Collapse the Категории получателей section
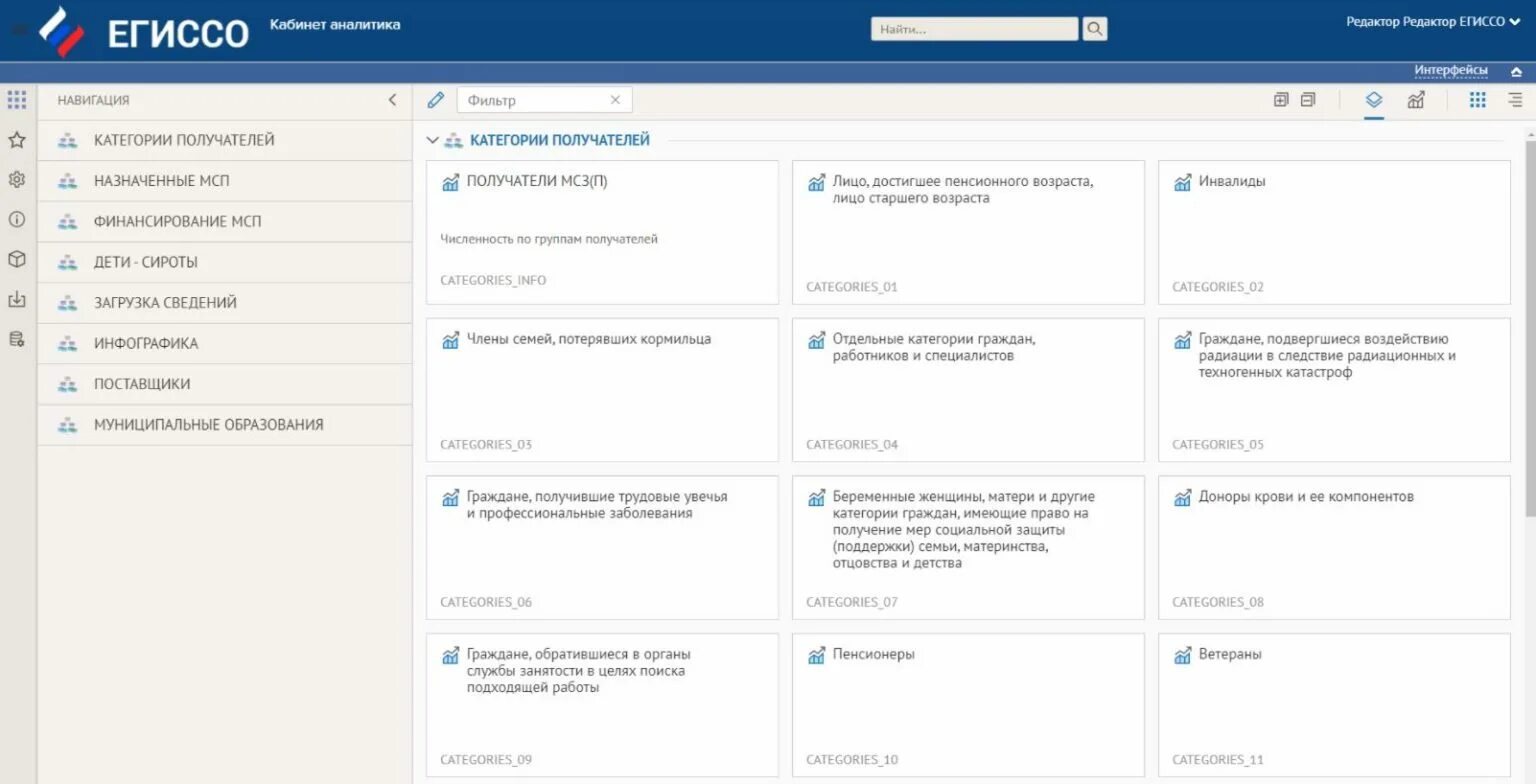Viewport: 1536px width, 784px height. 432,141
